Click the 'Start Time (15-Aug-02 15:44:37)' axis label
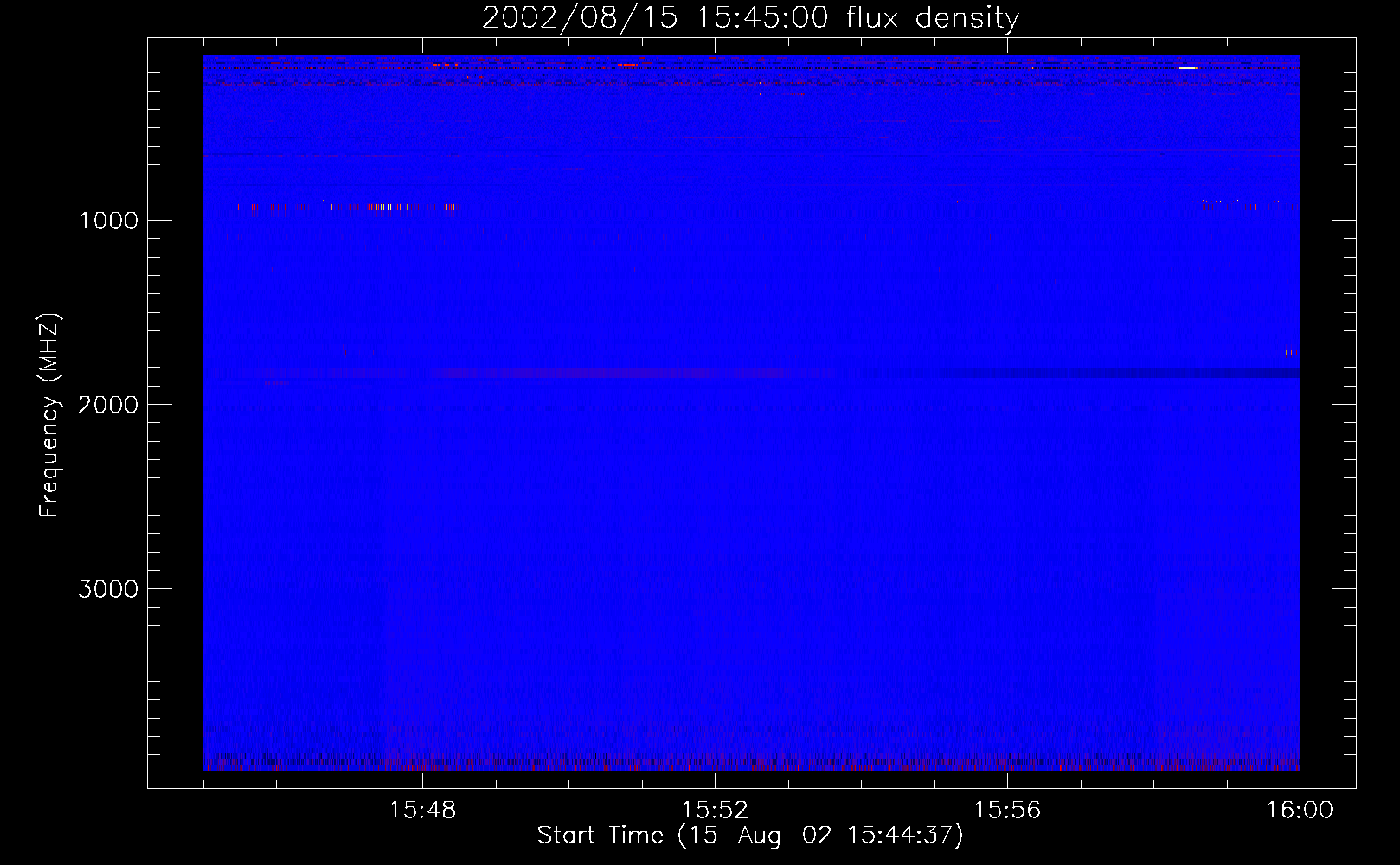The height and width of the screenshot is (865, 1400). (x=750, y=836)
